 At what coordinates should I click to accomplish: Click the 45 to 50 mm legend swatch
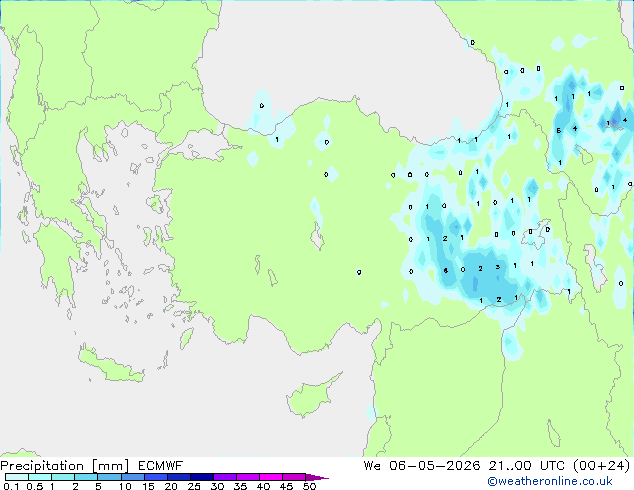pyautogui.click(x=294, y=477)
